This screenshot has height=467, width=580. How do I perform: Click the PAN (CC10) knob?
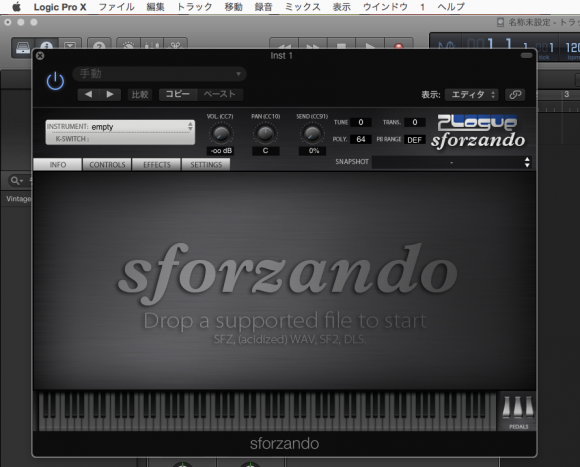[265, 134]
